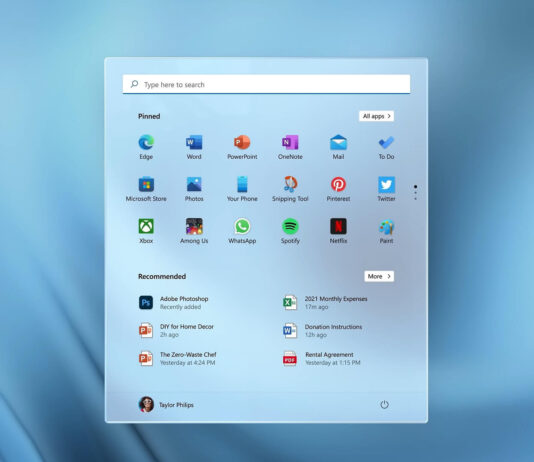534x462 pixels.
Task: Click the Type here to search box
Action: pos(266,84)
